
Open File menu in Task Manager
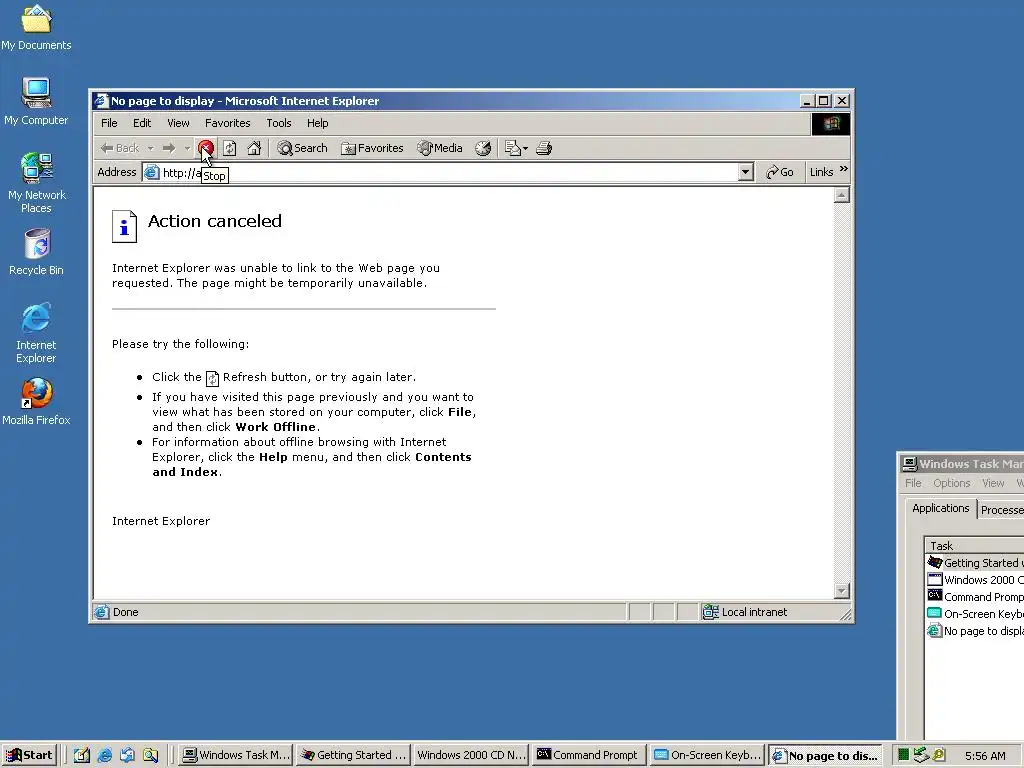pyautogui.click(x=913, y=483)
